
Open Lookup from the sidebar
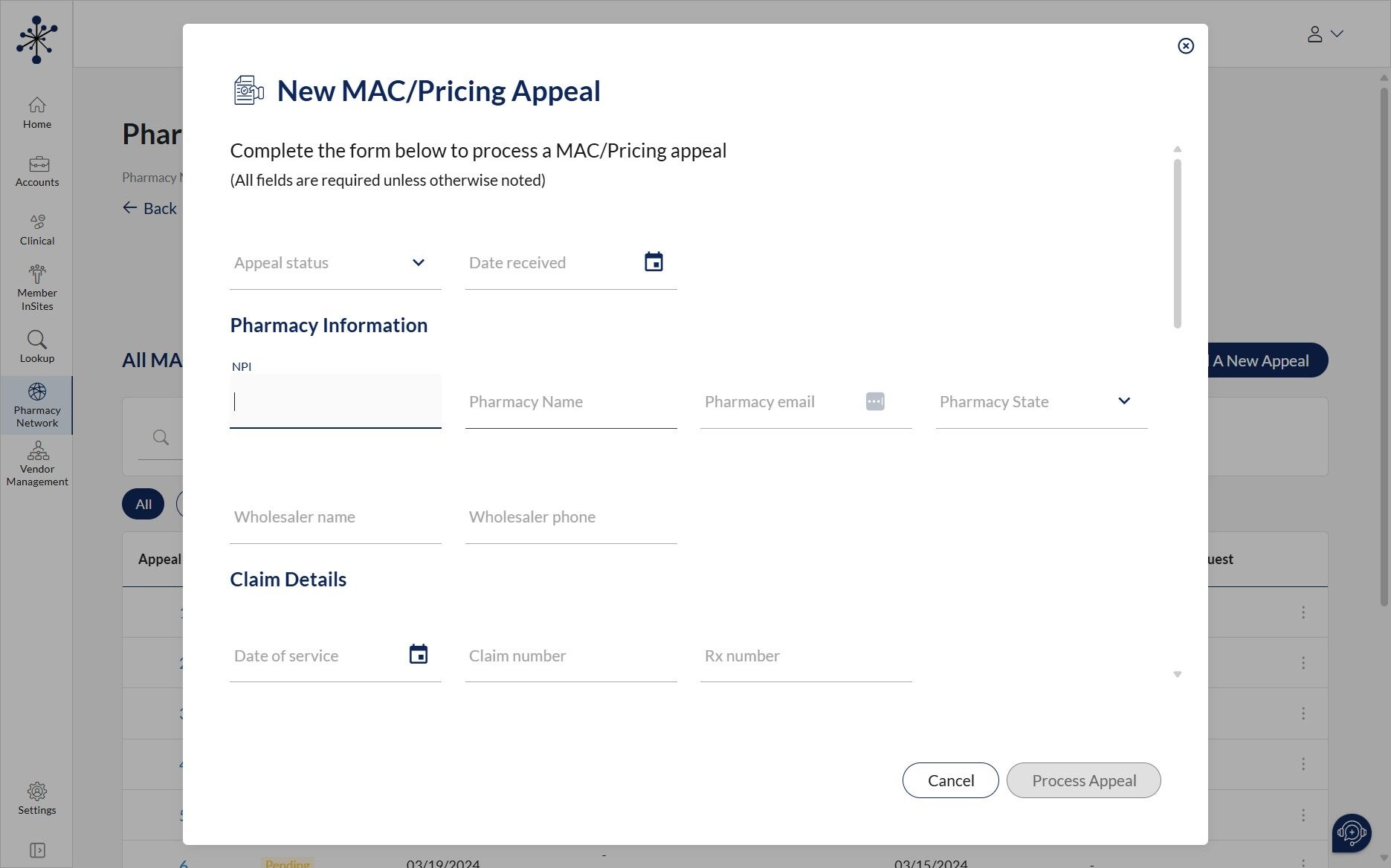(37, 347)
